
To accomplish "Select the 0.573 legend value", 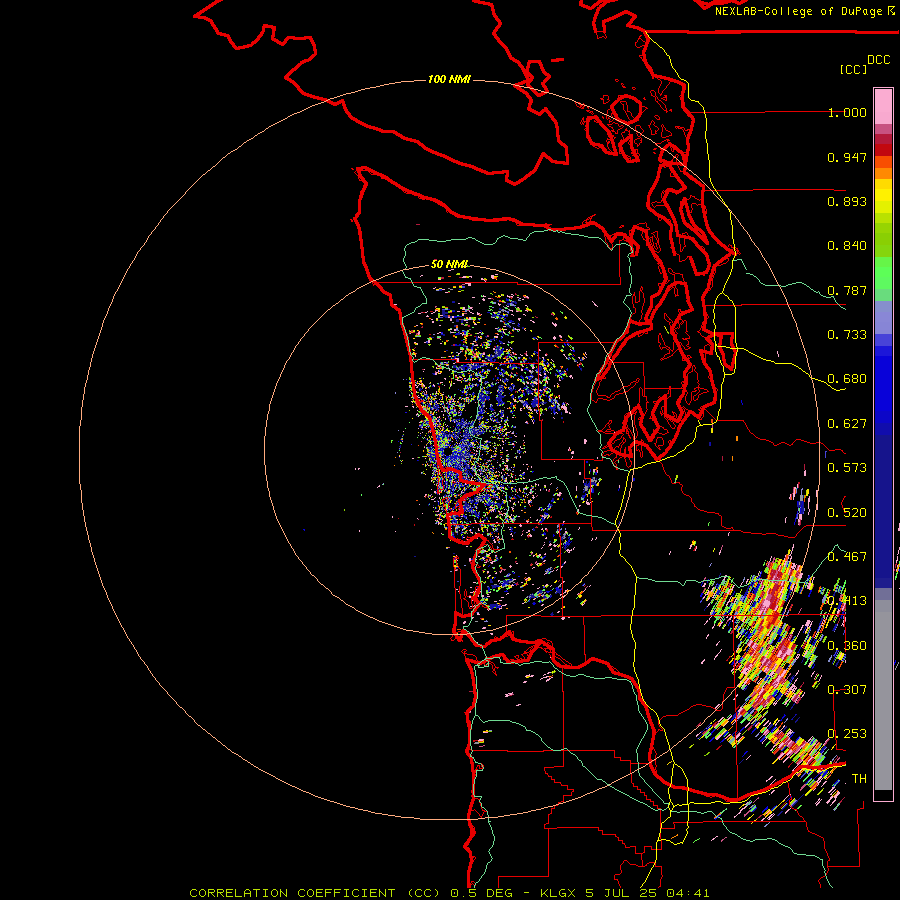I will pyautogui.click(x=847, y=468).
